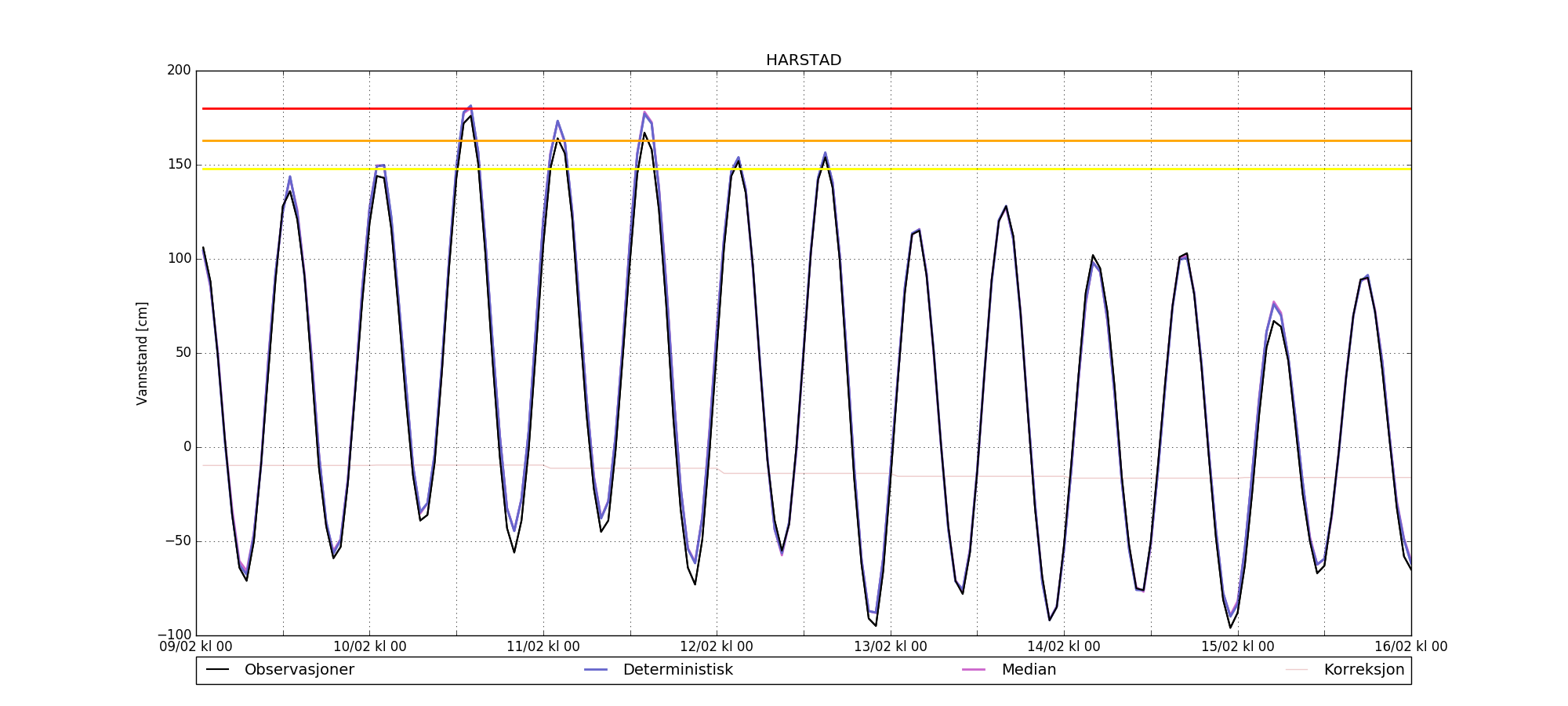Click the 200 value on the y-axis
The image size is (1568, 706).
tap(179, 71)
